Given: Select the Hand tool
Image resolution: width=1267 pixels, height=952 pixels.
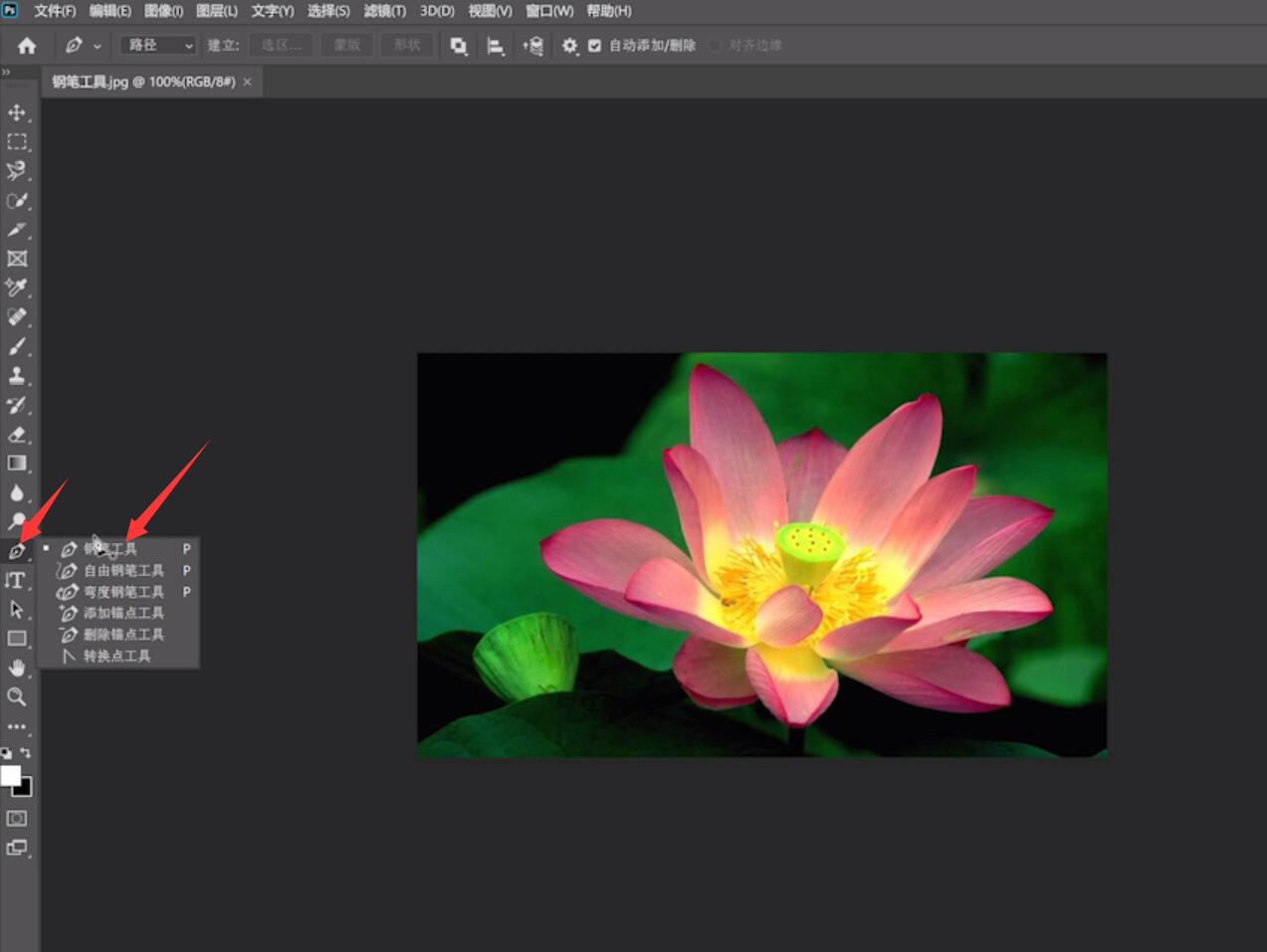Looking at the screenshot, I should 17,667.
